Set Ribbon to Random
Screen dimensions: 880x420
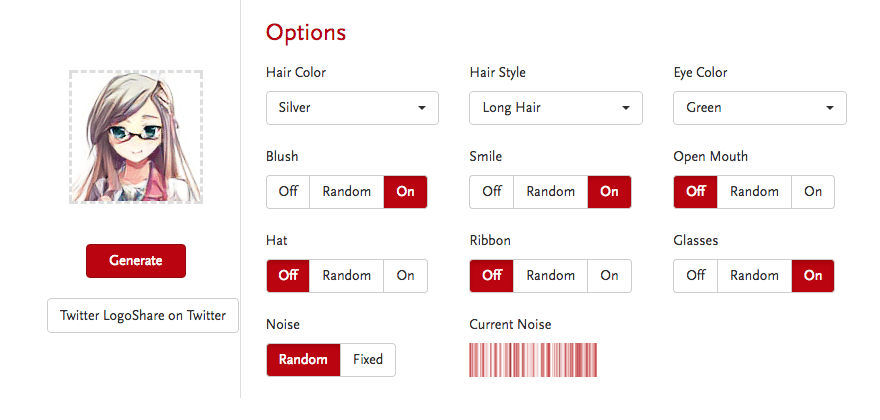tap(550, 276)
